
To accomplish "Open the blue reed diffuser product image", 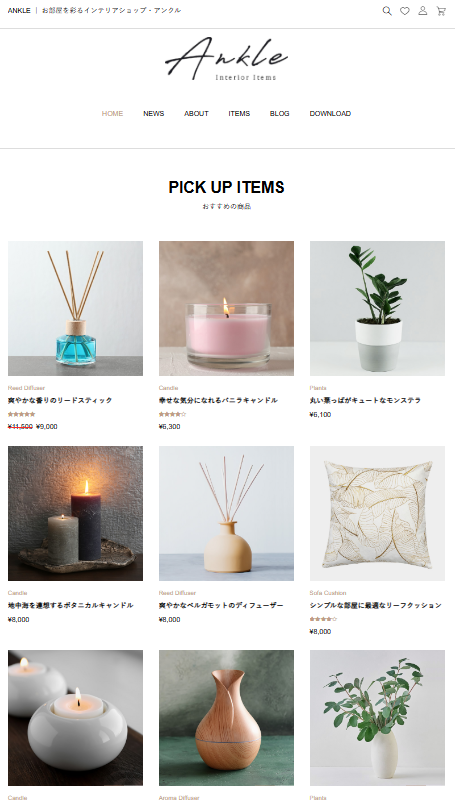I will pyautogui.click(x=75, y=308).
